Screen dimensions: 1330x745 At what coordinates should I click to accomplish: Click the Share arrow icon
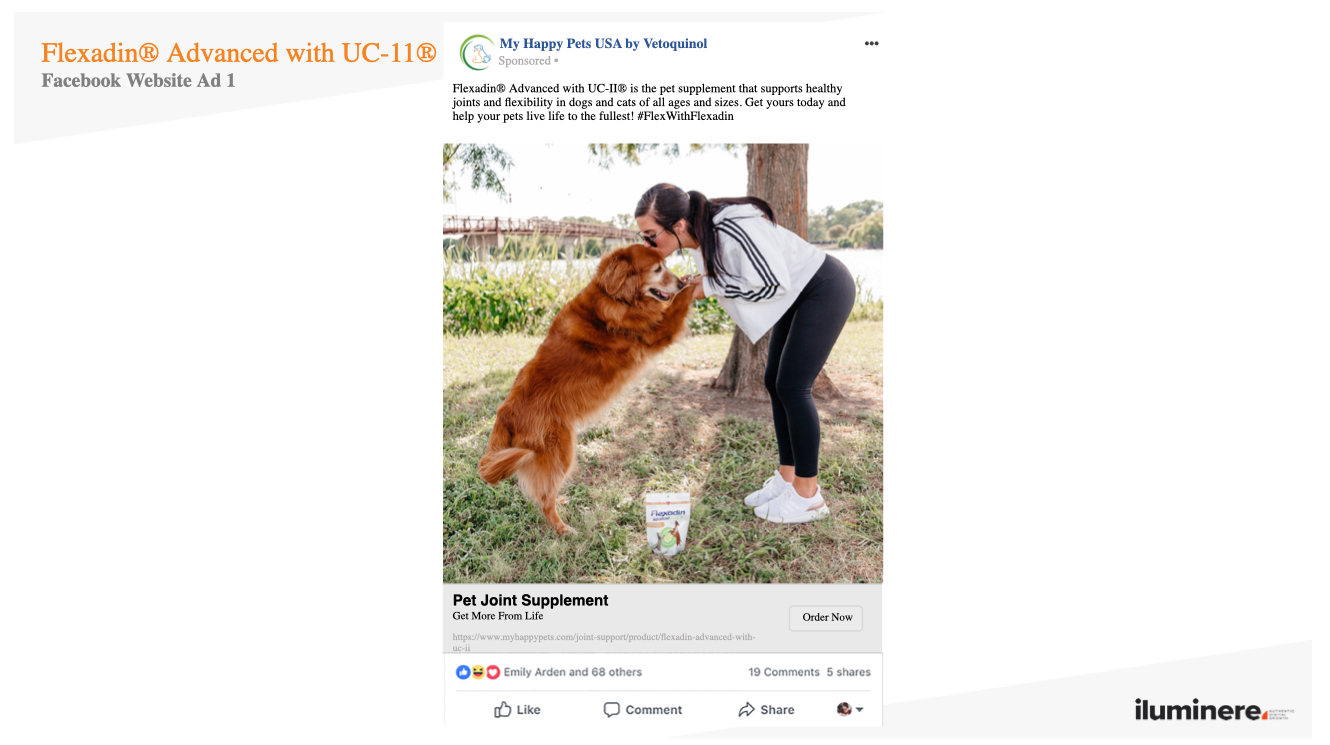746,710
